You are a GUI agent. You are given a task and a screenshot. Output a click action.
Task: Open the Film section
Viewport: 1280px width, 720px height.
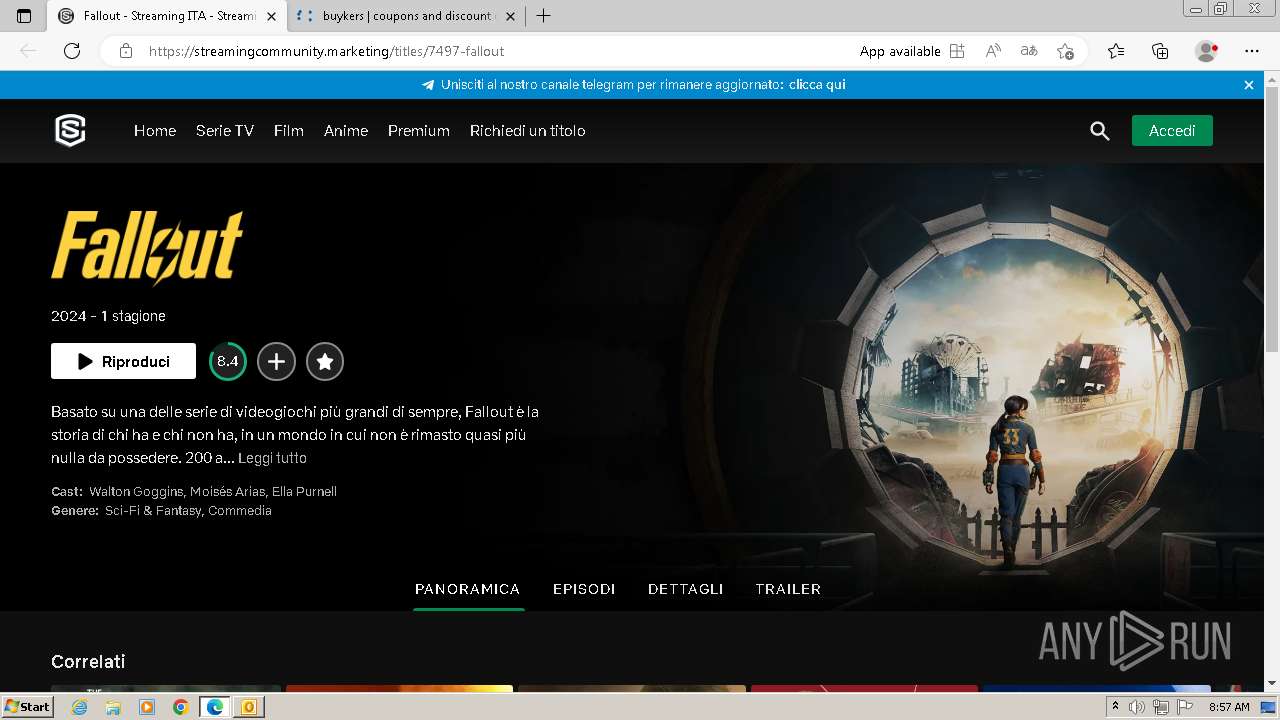click(x=289, y=131)
